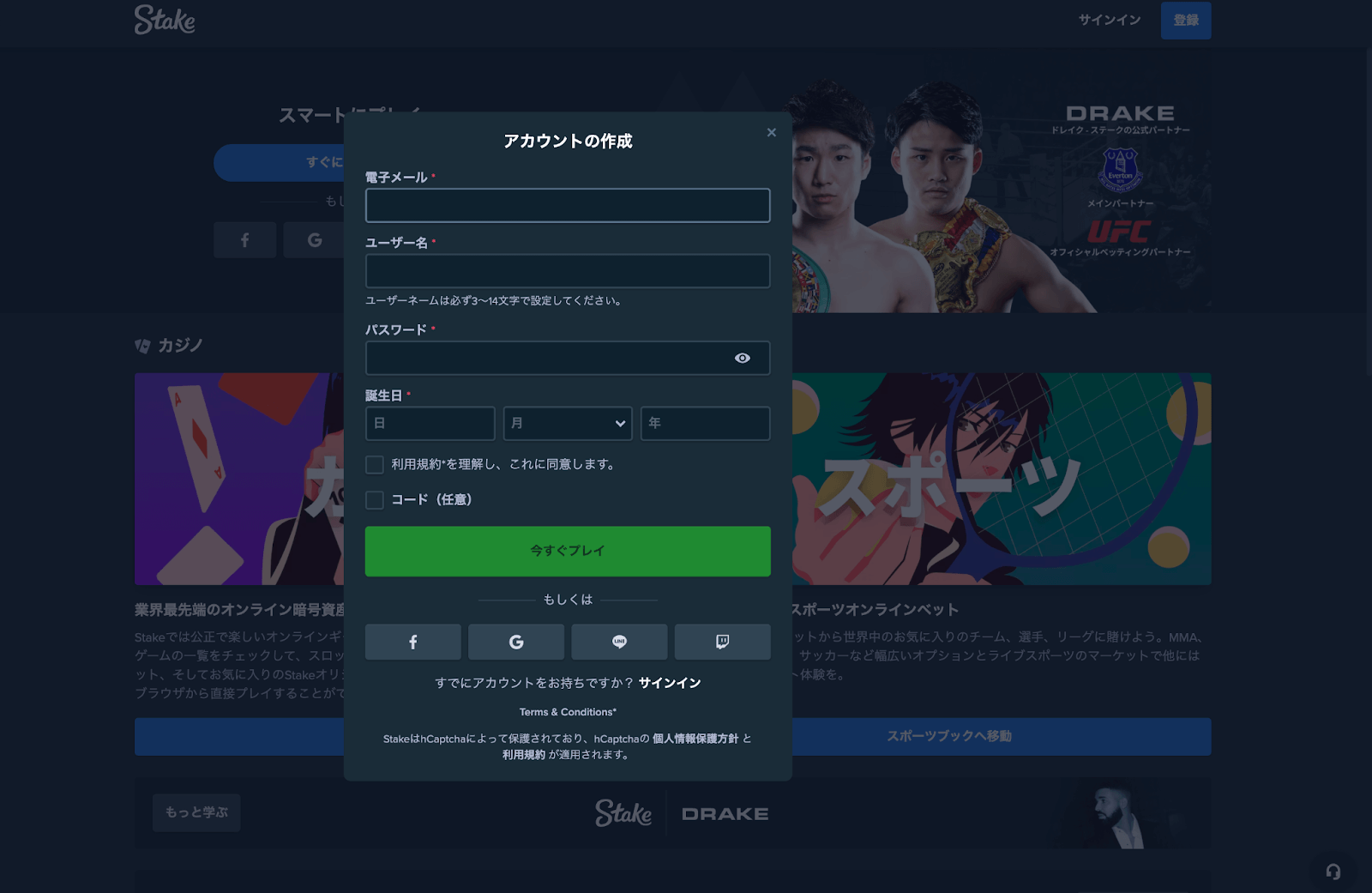Click the background Google login icon
This screenshot has height=893, width=1372.
(x=314, y=240)
